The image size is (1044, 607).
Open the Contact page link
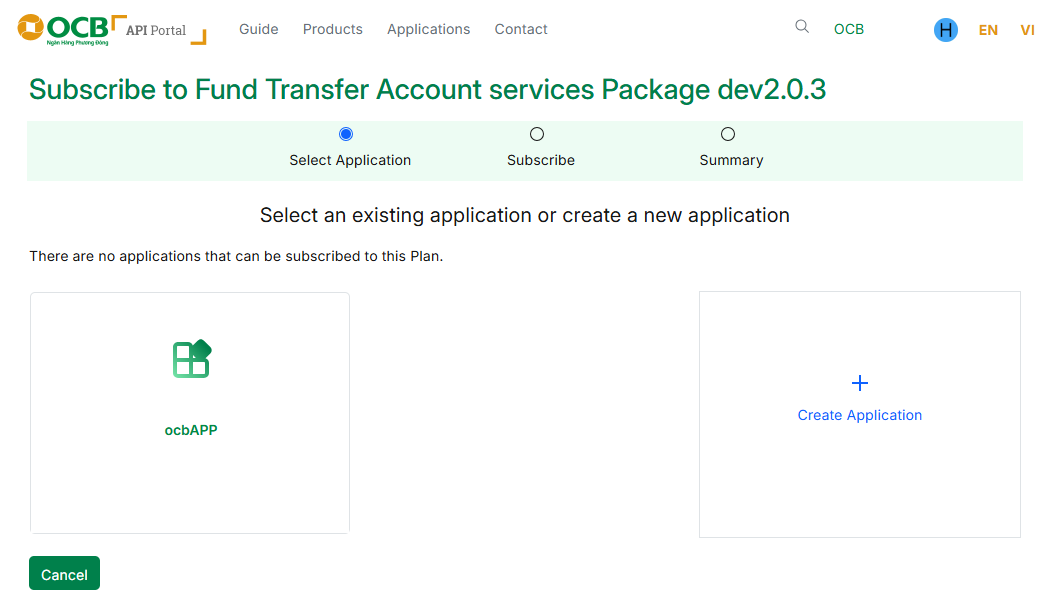[521, 29]
